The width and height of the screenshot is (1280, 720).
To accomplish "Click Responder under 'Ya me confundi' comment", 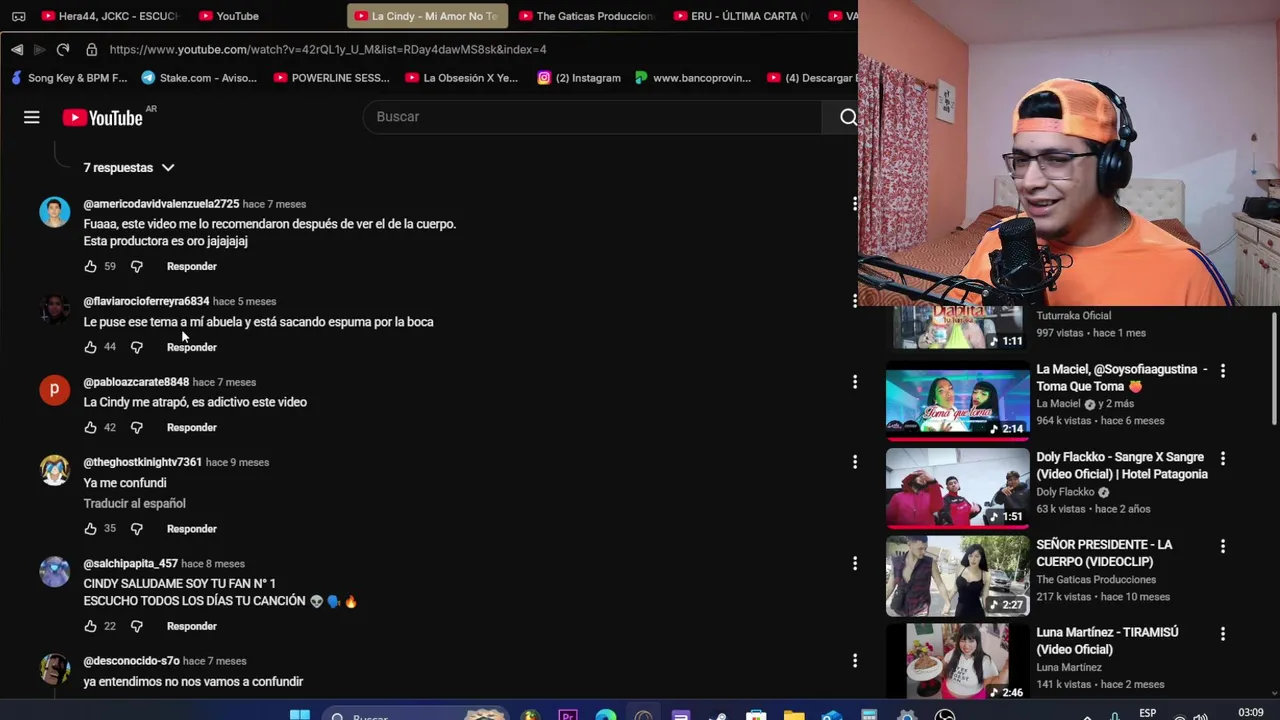I will 192,528.
